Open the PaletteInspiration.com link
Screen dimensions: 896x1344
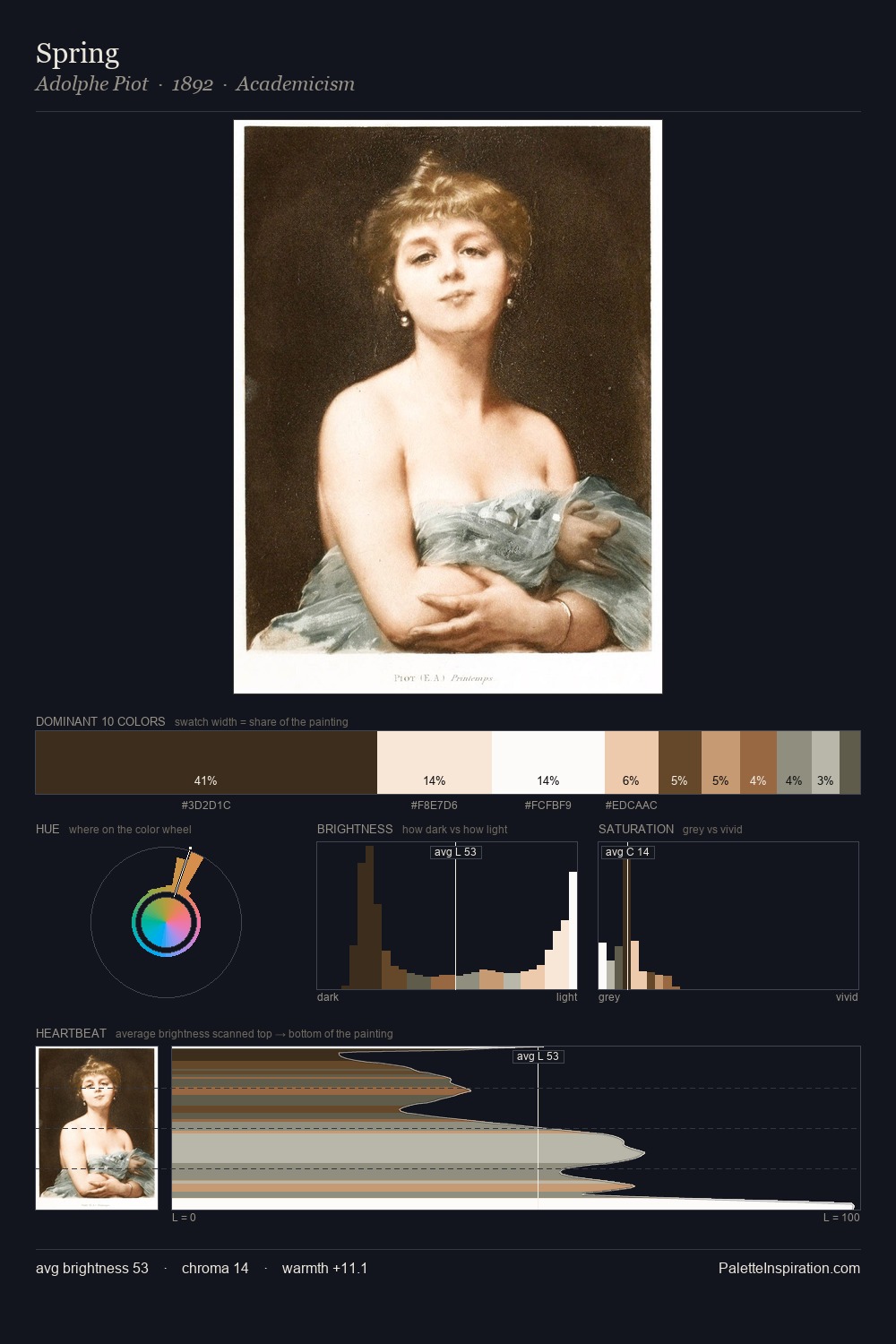click(x=789, y=1268)
